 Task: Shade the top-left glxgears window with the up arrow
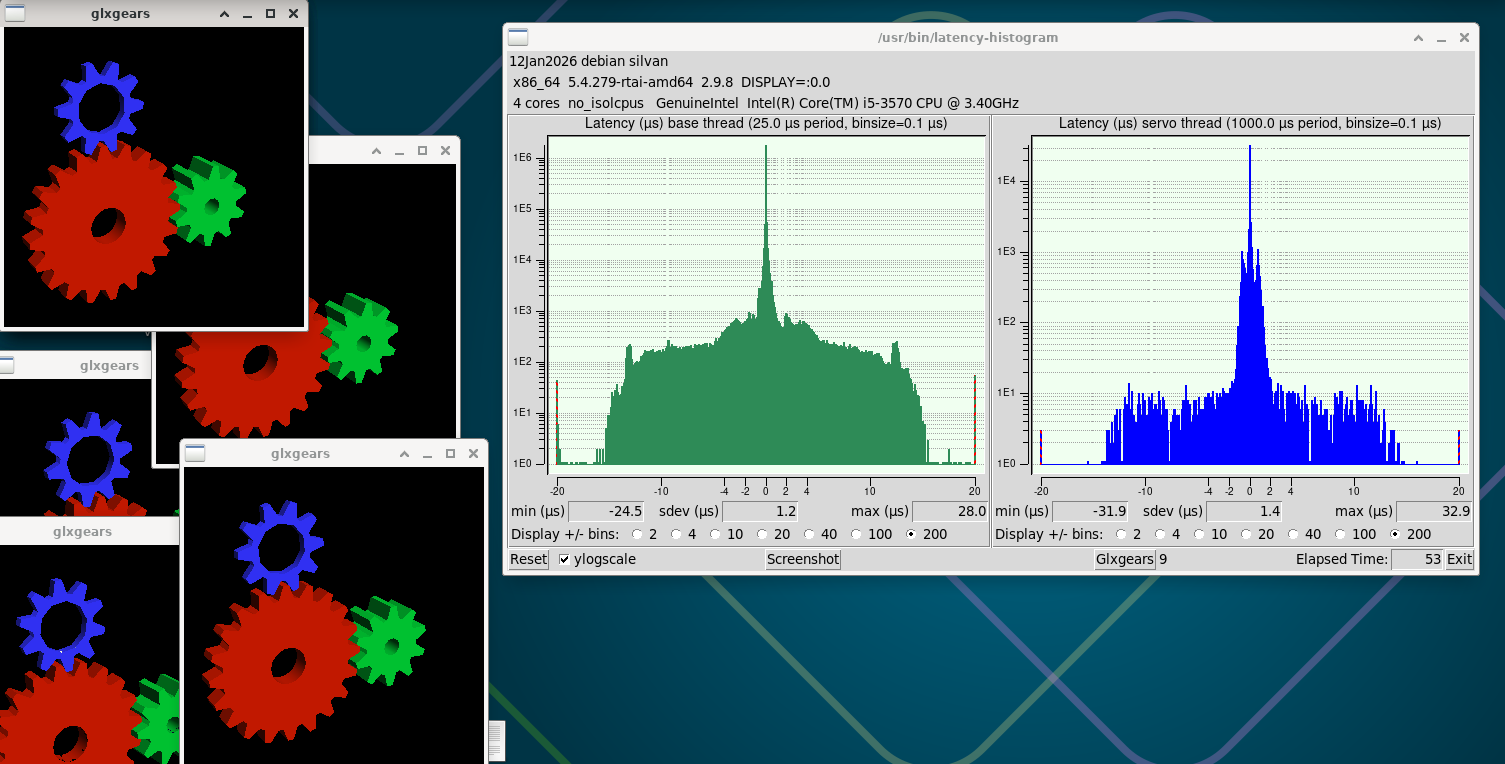click(223, 14)
